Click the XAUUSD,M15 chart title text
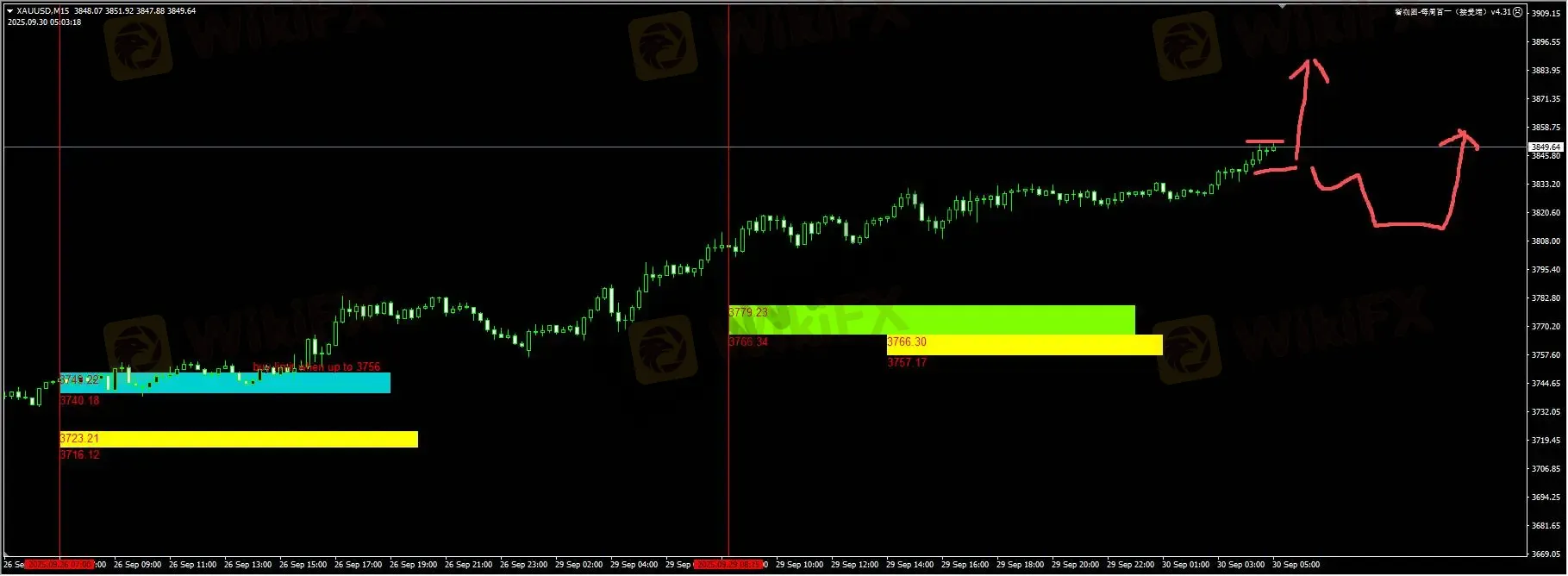This screenshot has height=576, width=1568. click(44, 11)
